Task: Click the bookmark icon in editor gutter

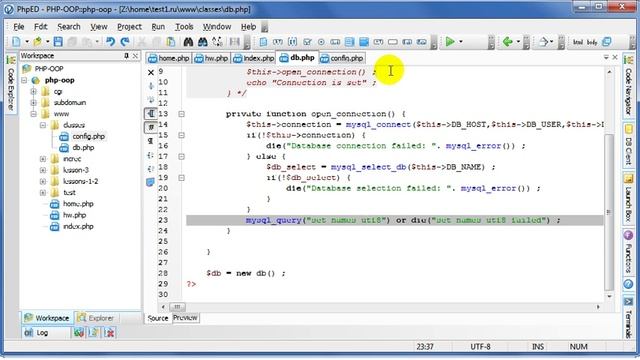Action: [150, 182]
